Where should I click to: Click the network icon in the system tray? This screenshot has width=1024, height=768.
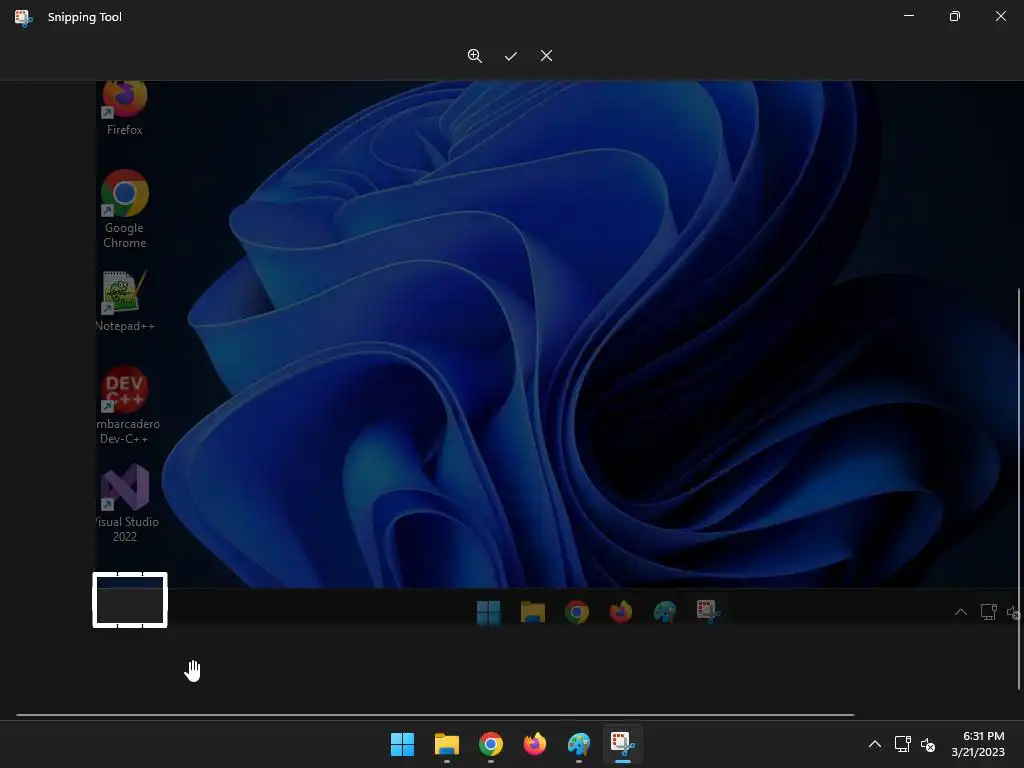tap(903, 744)
